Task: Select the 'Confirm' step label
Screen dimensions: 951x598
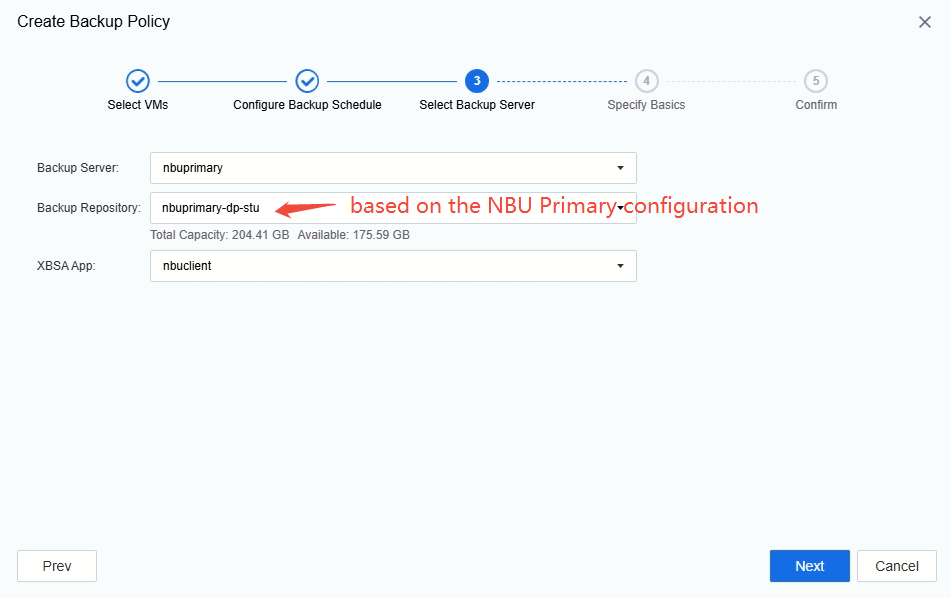Action: tap(816, 105)
